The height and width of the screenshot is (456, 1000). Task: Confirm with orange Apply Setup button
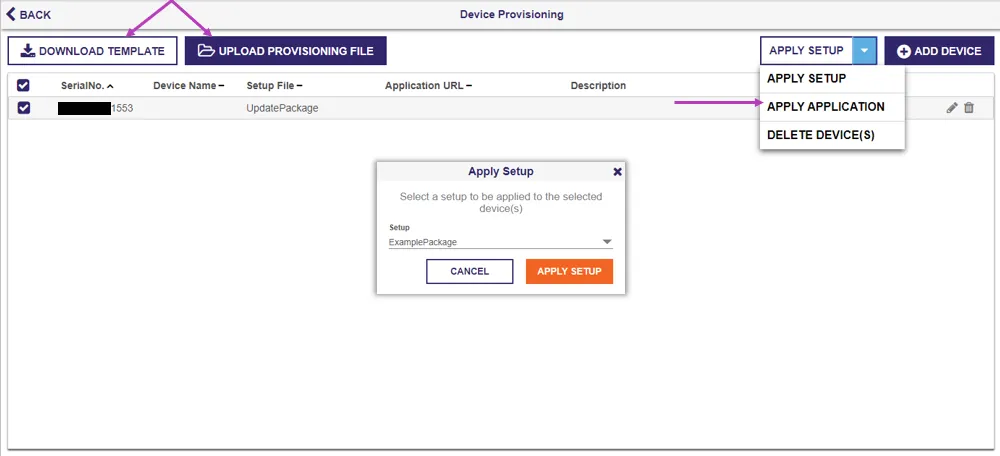(569, 271)
